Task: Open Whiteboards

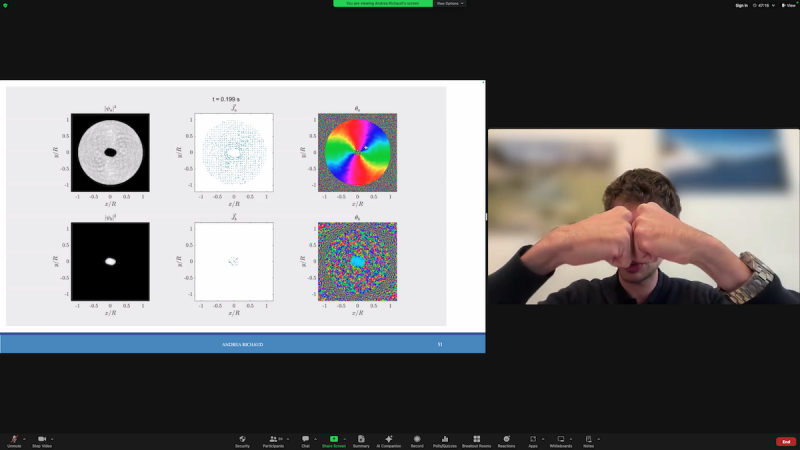Action: pos(561,439)
